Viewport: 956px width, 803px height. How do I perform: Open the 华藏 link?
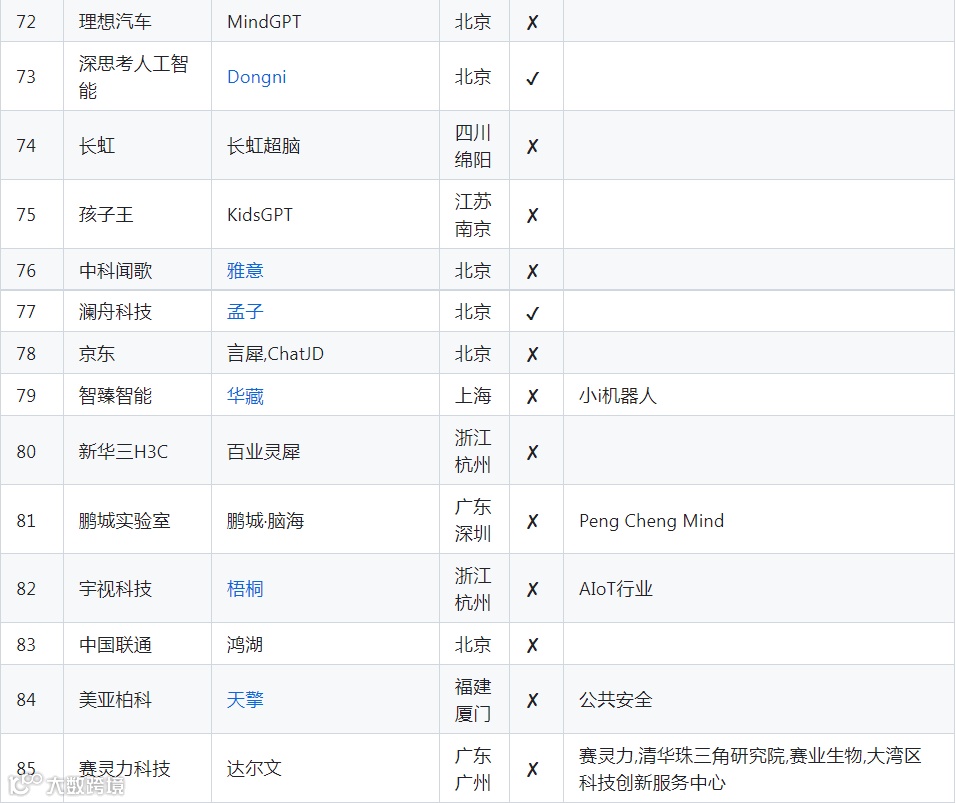[244, 396]
